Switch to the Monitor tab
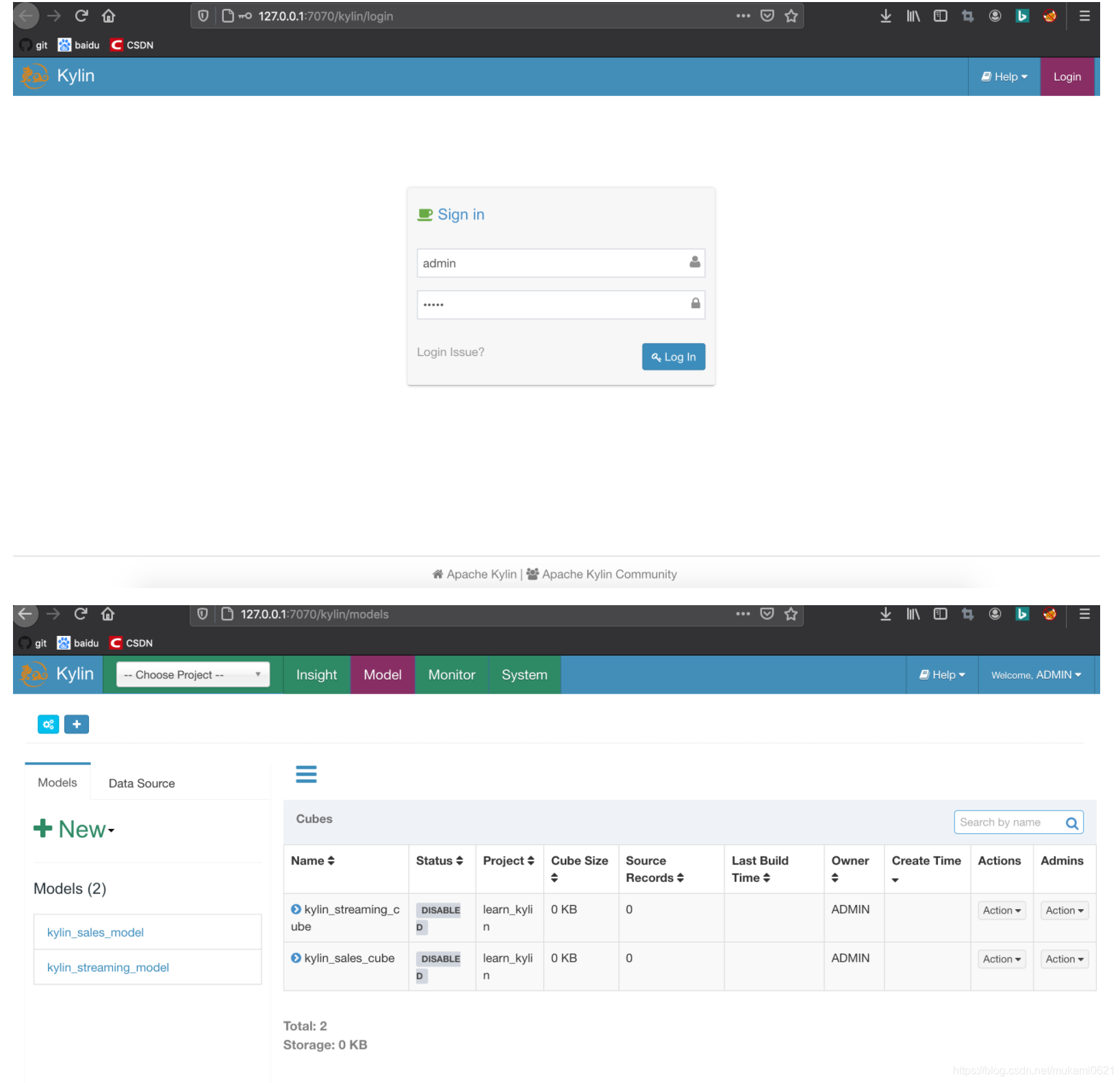1120x1083 pixels. click(452, 675)
